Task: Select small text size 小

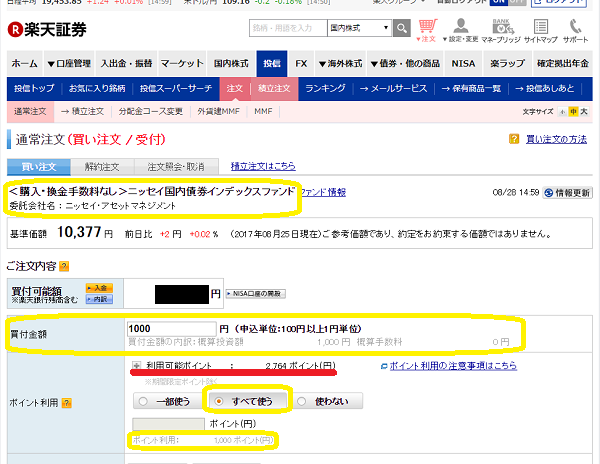Action: 562,112
